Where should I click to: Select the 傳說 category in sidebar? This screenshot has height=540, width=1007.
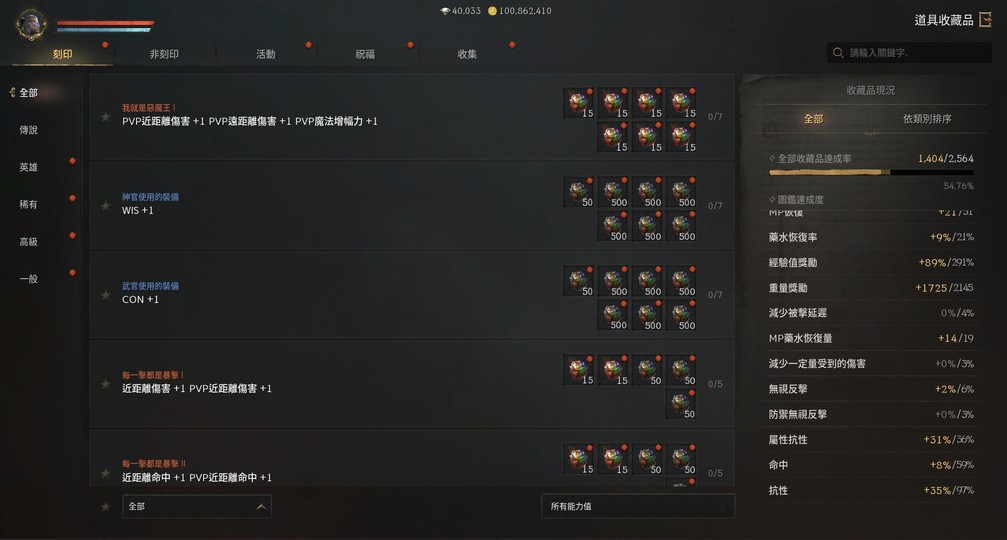click(28, 130)
